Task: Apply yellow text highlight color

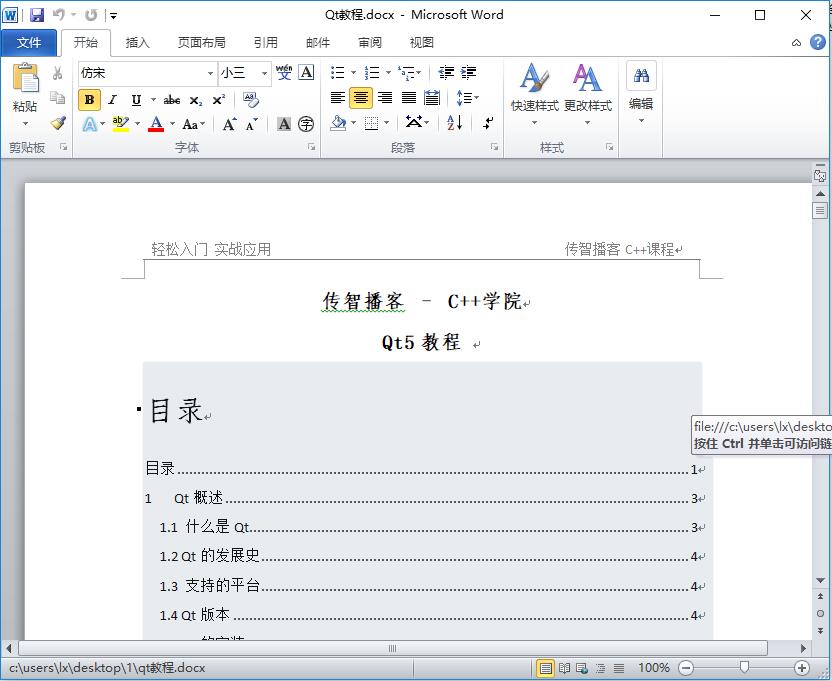Action: (121, 124)
